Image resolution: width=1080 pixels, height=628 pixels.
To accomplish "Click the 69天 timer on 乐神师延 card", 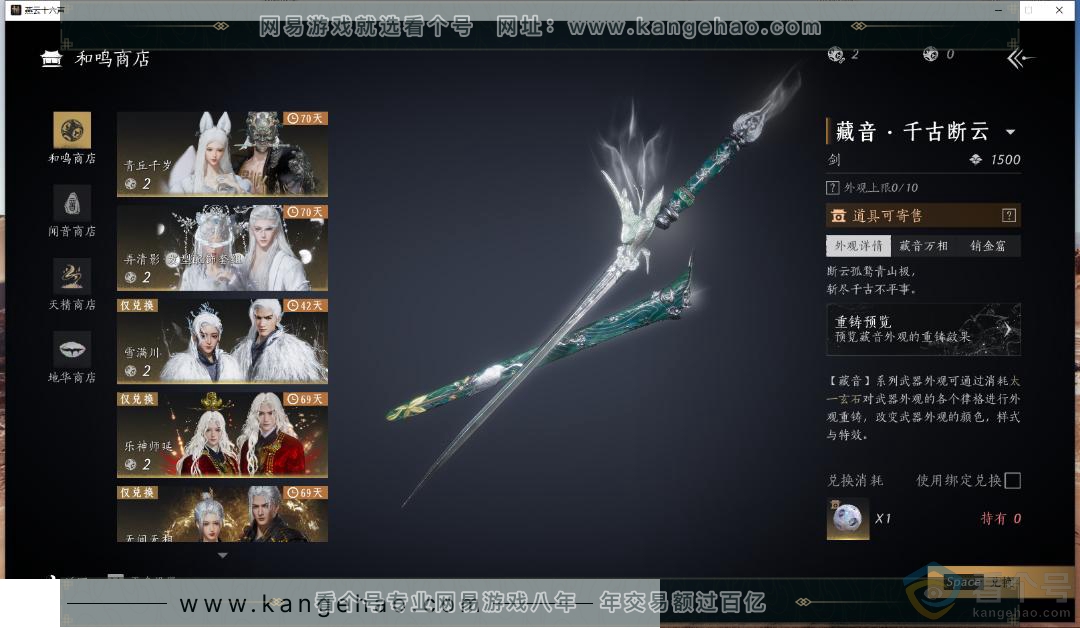I will pos(305,399).
